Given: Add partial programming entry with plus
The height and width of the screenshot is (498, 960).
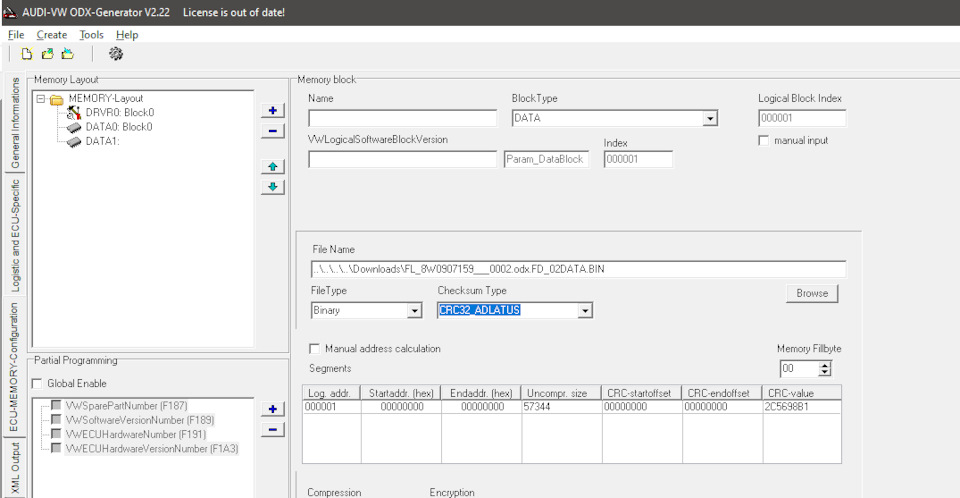Looking at the screenshot, I should tap(272, 409).
